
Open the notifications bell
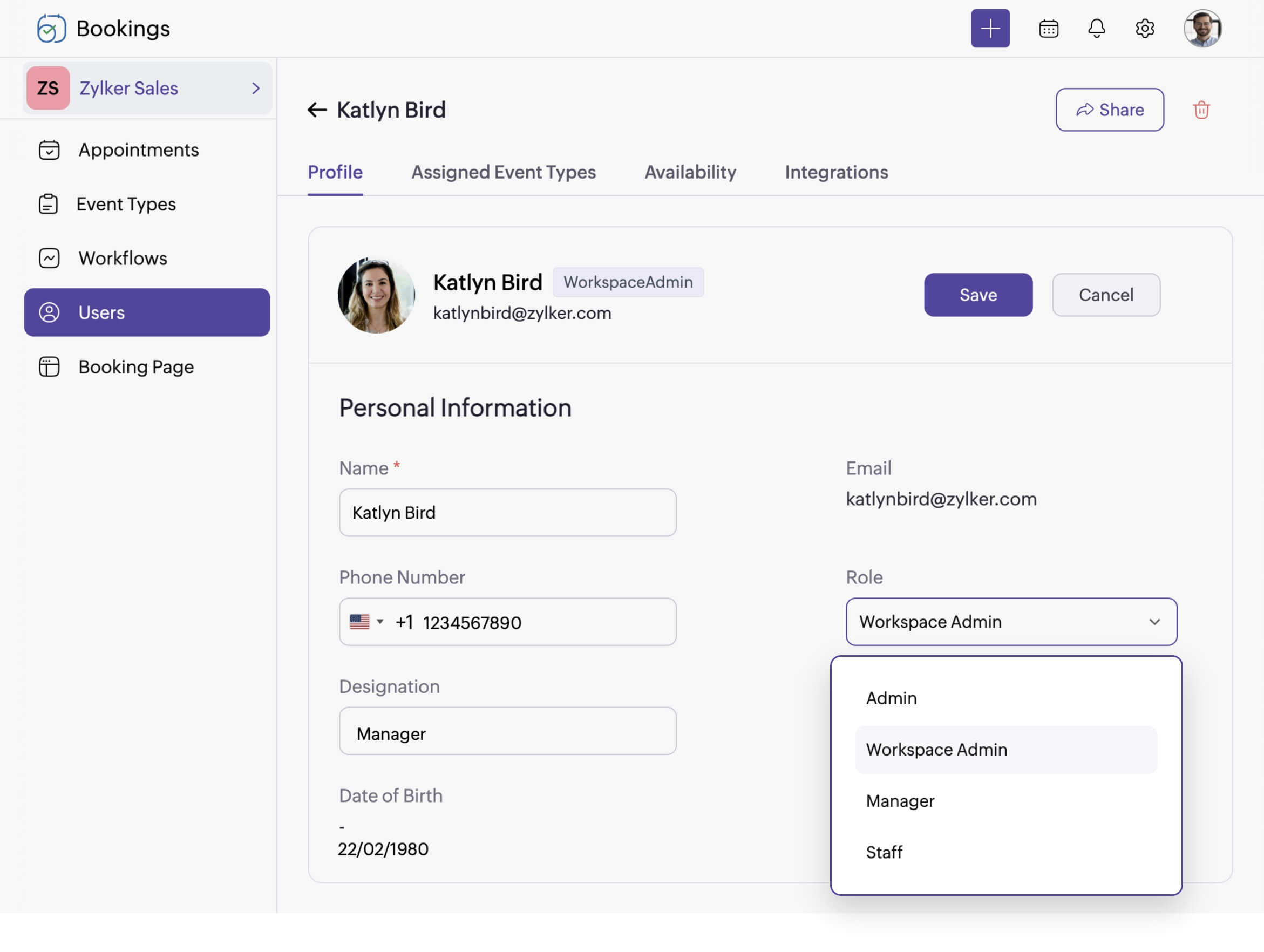1096,29
